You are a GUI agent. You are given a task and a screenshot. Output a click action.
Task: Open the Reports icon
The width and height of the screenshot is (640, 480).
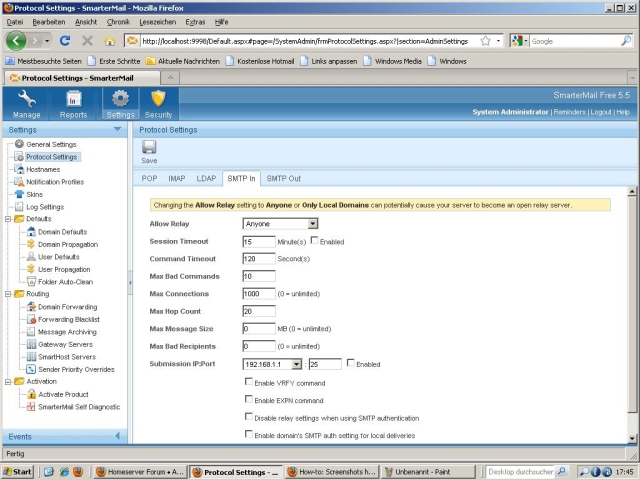(x=73, y=99)
